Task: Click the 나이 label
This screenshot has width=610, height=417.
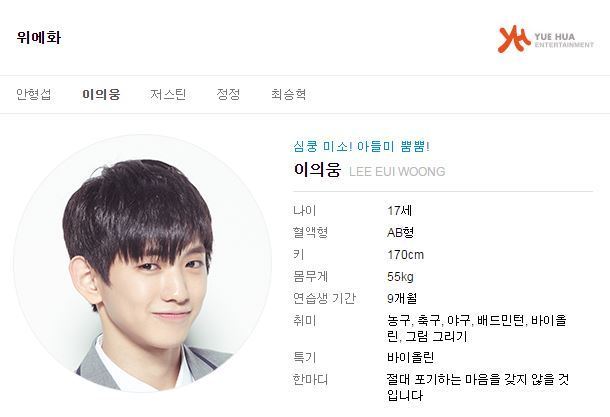Action: pyautogui.click(x=305, y=210)
